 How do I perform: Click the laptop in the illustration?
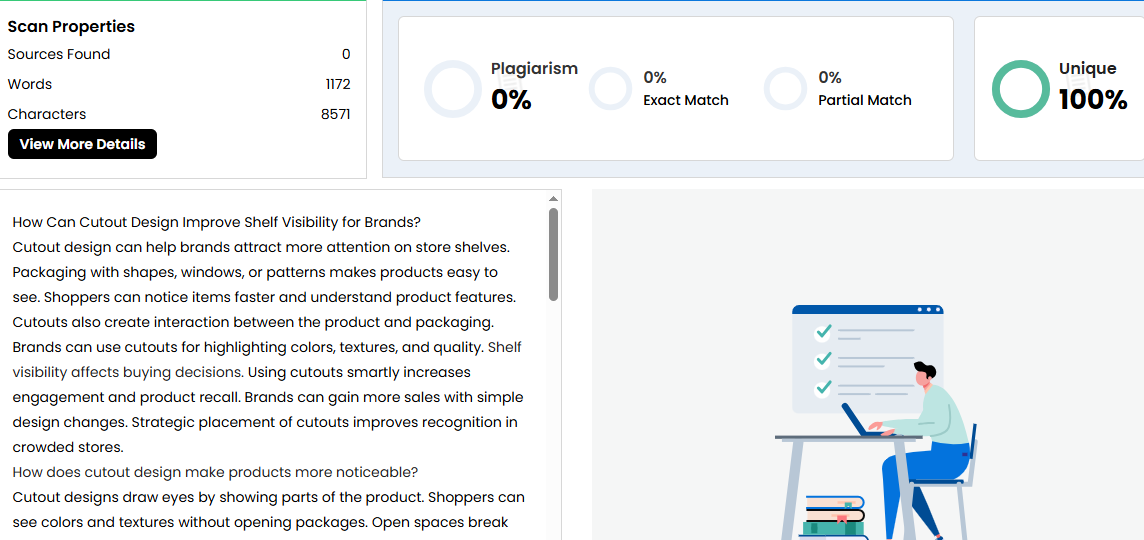tap(862, 421)
